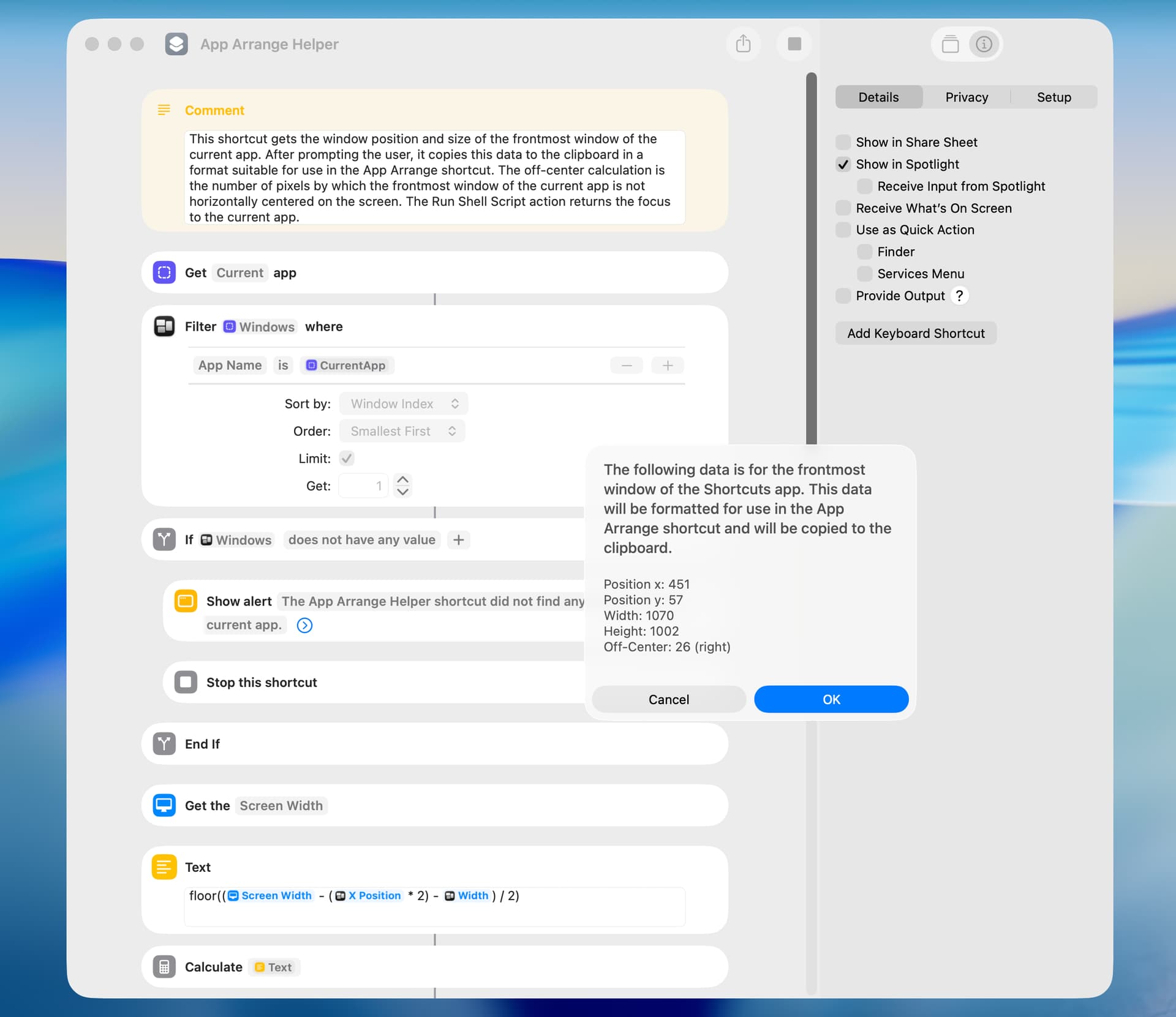Click the Calculate action calculator icon
Image resolution: width=1176 pixels, height=1017 pixels.
(164, 967)
